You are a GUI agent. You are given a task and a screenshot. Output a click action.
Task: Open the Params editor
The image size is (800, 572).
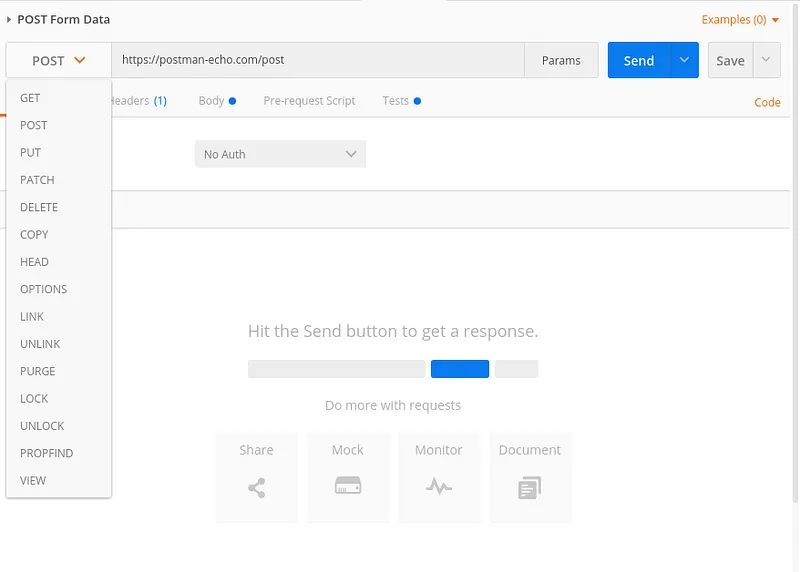click(561, 60)
